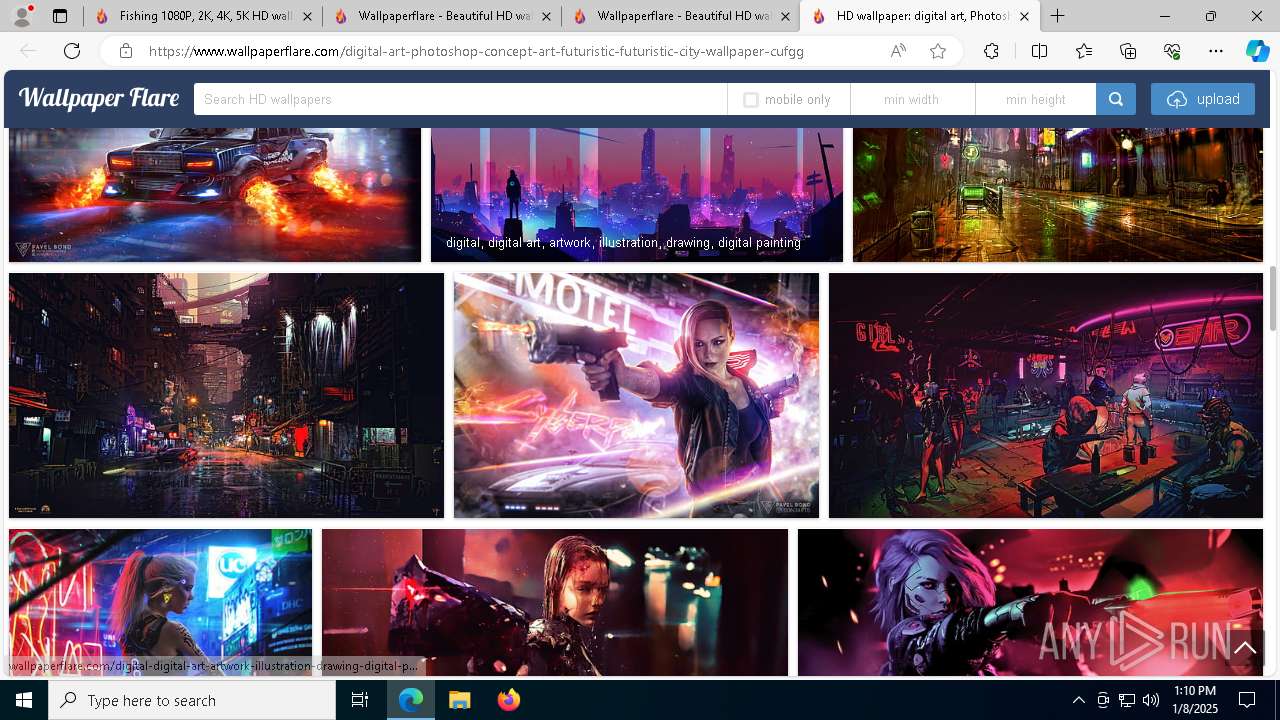This screenshot has width=1280, height=720.
Task: Focus the Search HD wallpapers field
Action: [x=460, y=99]
